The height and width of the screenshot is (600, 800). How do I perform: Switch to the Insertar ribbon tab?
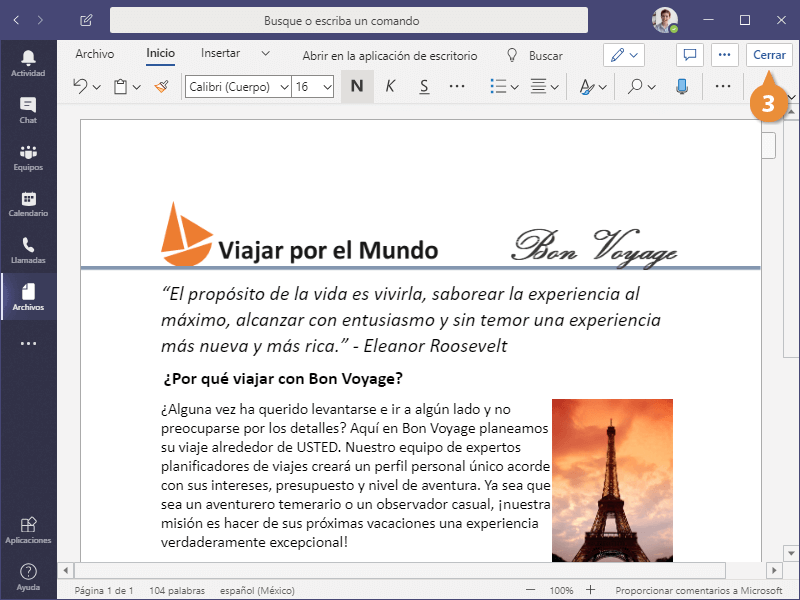[224, 54]
